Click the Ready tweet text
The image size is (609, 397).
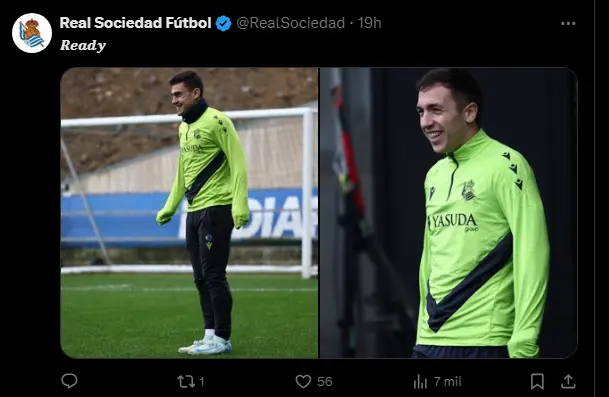coord(83,45)
